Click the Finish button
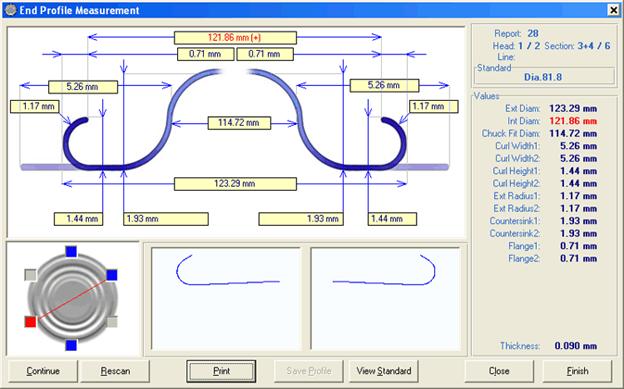This screenshot has height=389, width=624. pos(577,371)
